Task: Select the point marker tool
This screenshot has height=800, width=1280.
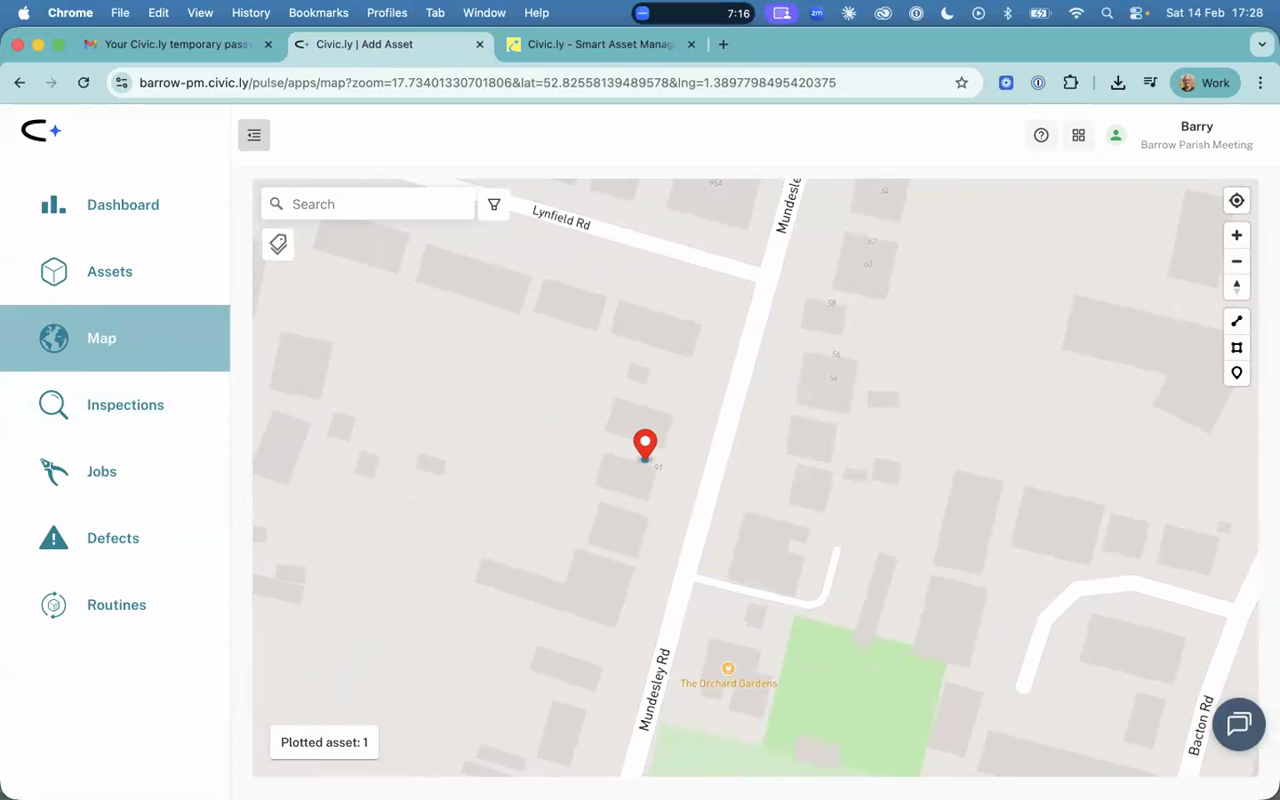Action: pyautogui.click(x=1237, y=373)
